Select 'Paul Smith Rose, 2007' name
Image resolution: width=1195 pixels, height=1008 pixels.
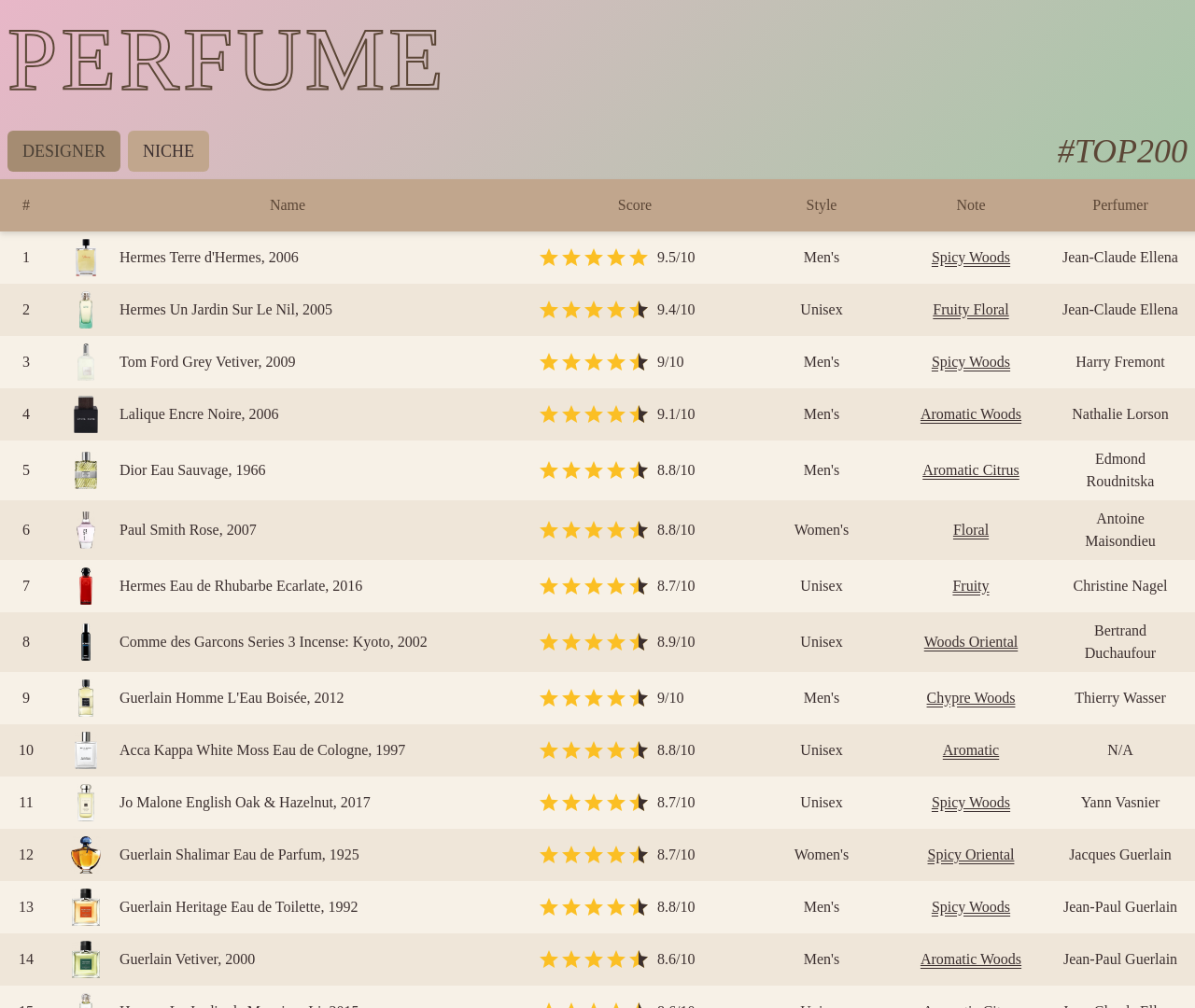click(188, 530)
